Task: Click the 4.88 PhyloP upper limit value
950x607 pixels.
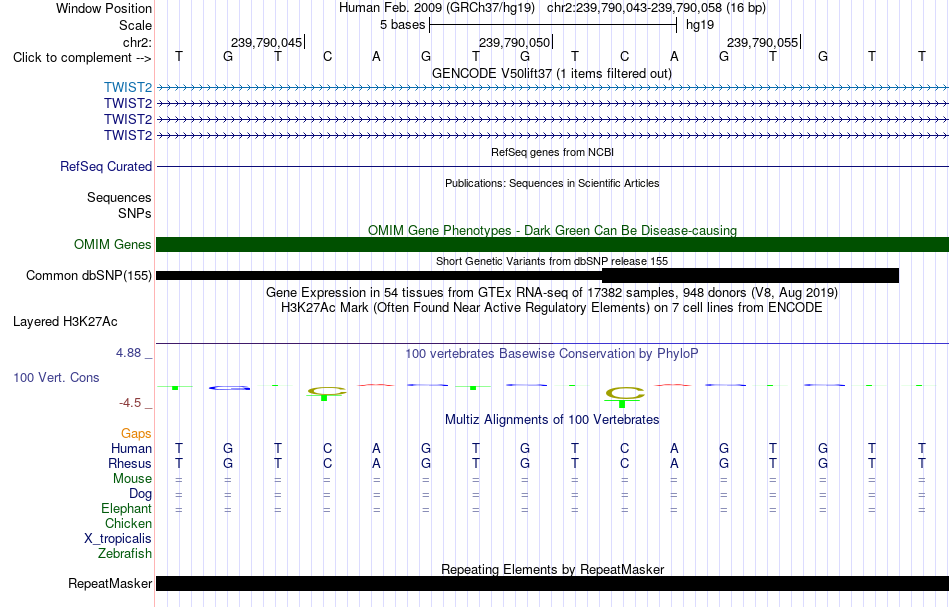Action: pyautogui.click(x=128, y=353)
